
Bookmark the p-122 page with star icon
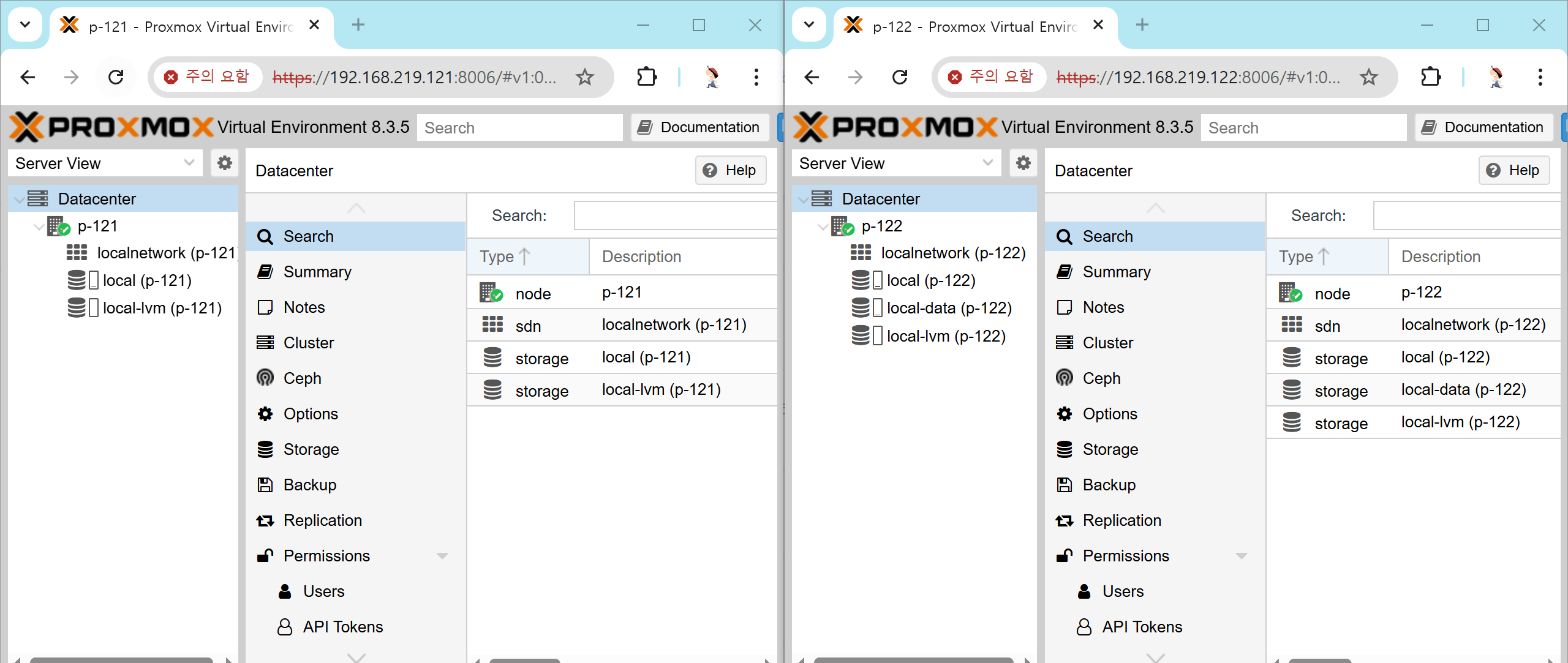point(1368,77)
